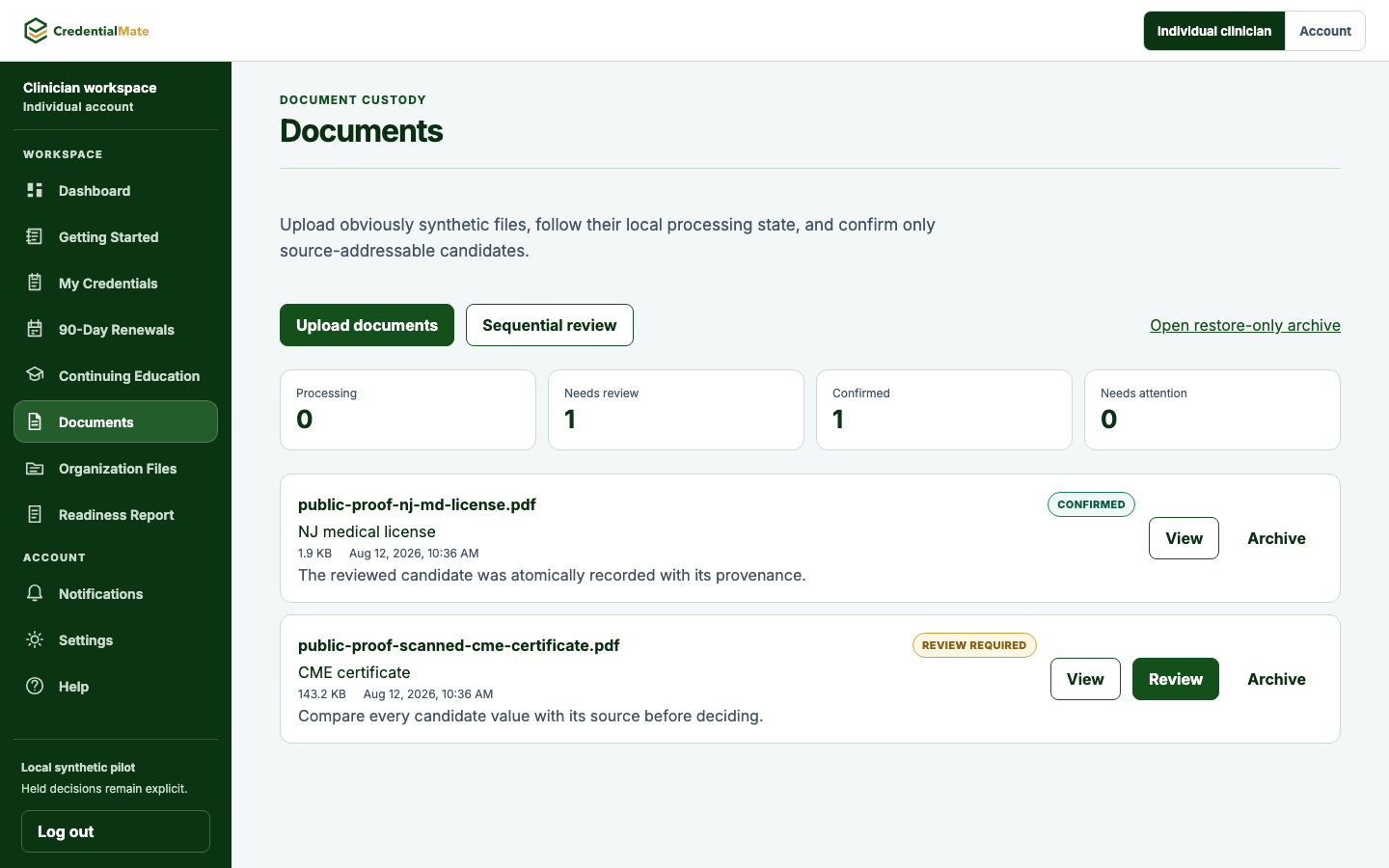Click the Needs review count card
Image resolution: width=1389 pixels, height=868 pixels.
click(x=676, y=410)
